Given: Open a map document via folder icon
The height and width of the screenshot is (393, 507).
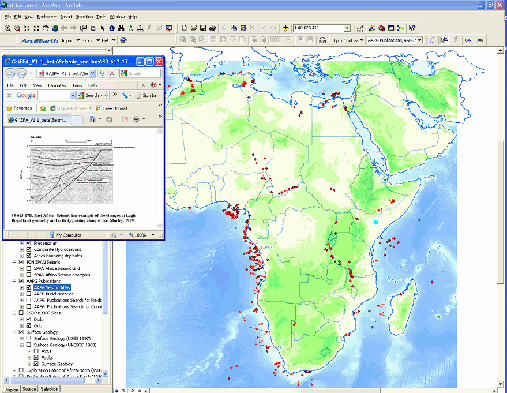Looking at the screenshot, I should [194, 29].
